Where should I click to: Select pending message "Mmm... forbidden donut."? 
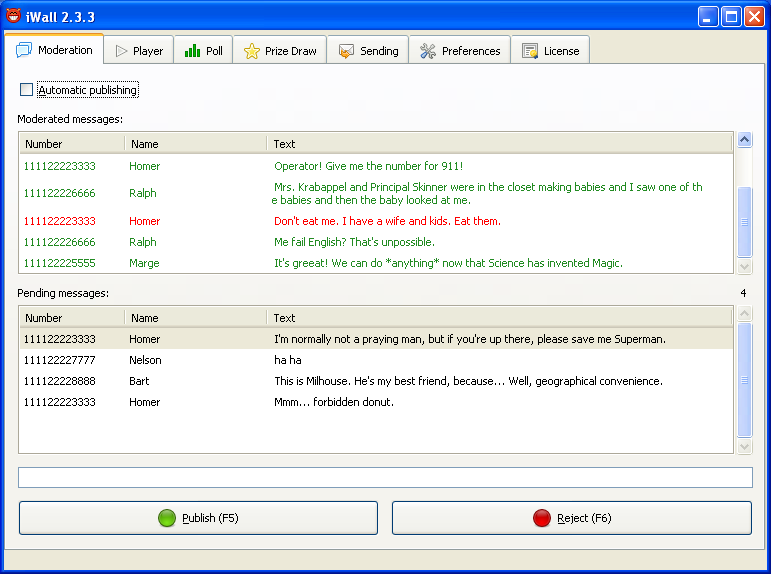pos(376,402)
